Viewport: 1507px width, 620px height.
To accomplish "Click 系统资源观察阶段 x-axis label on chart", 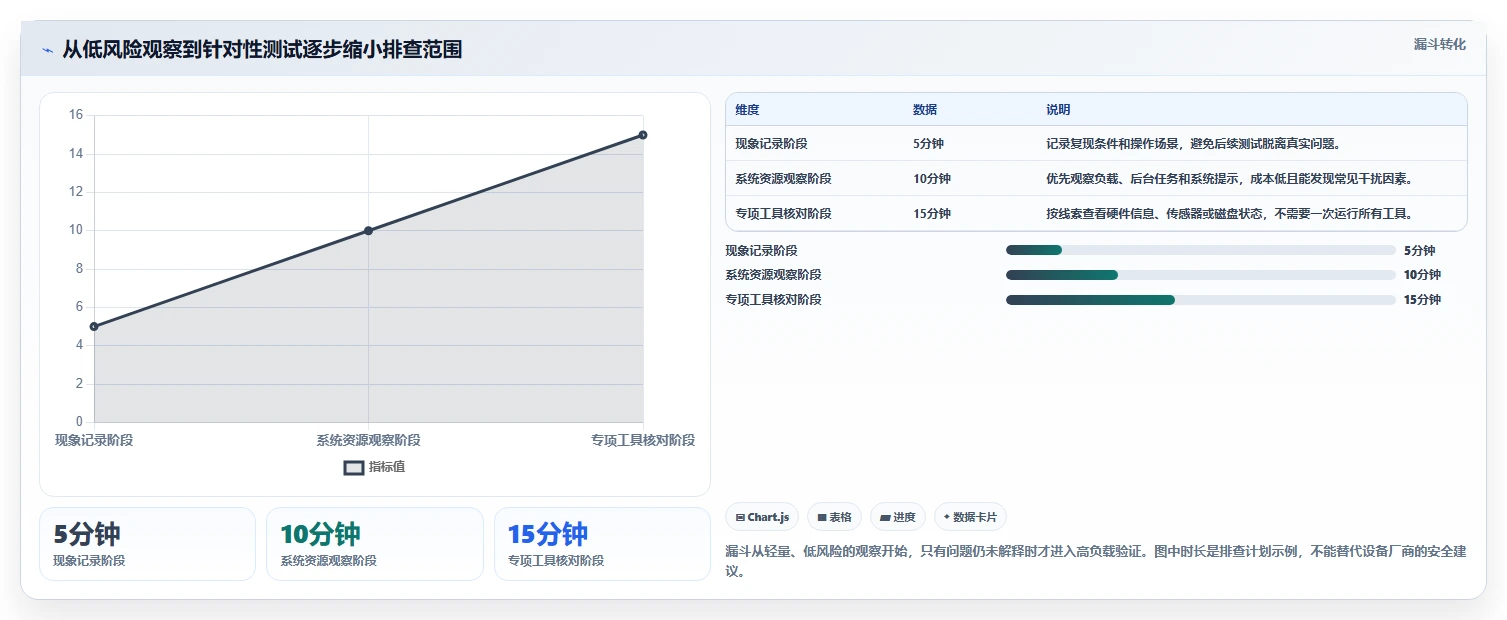I will pos(368,440).
